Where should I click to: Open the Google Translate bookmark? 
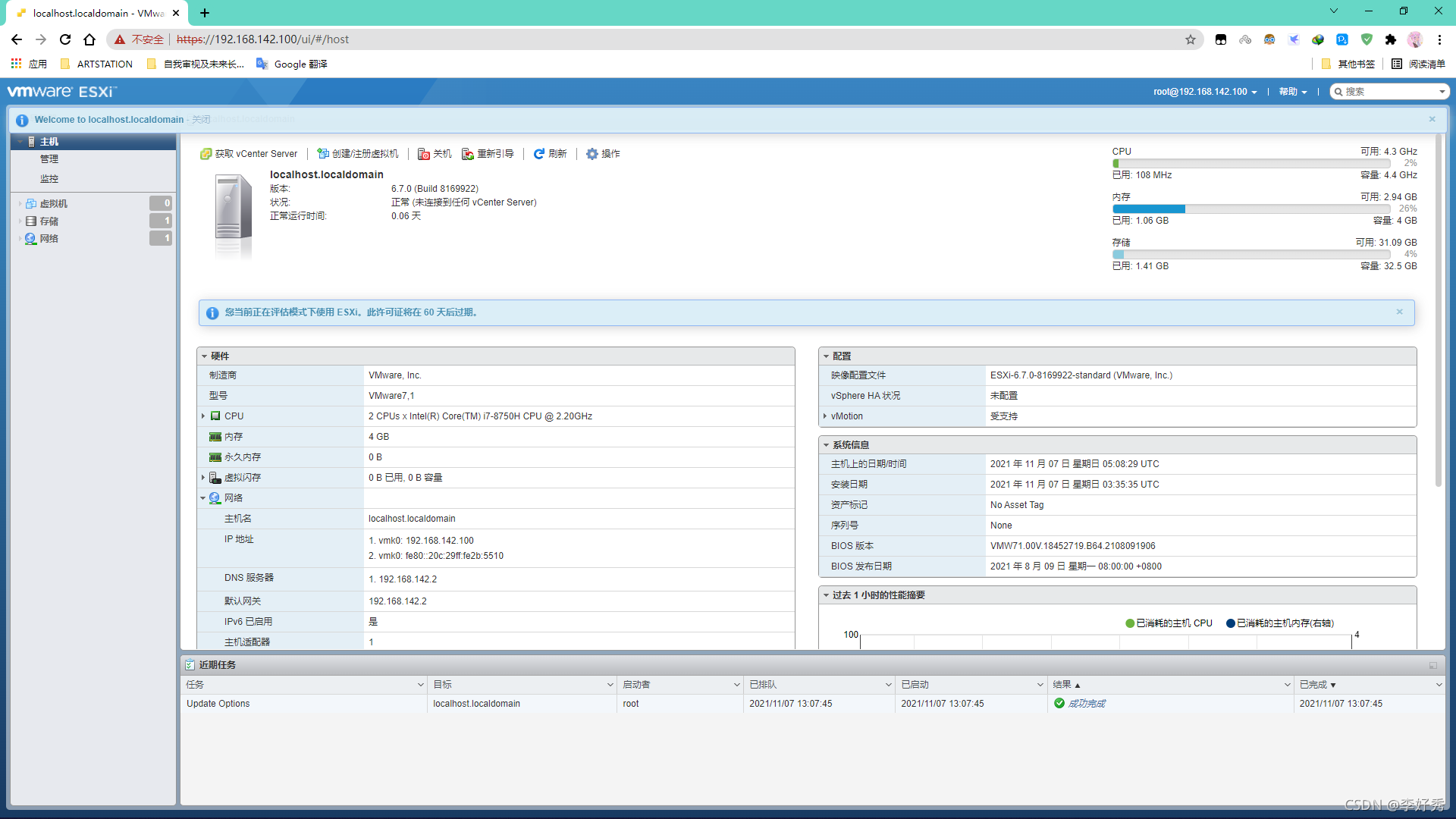click(292, 64)
